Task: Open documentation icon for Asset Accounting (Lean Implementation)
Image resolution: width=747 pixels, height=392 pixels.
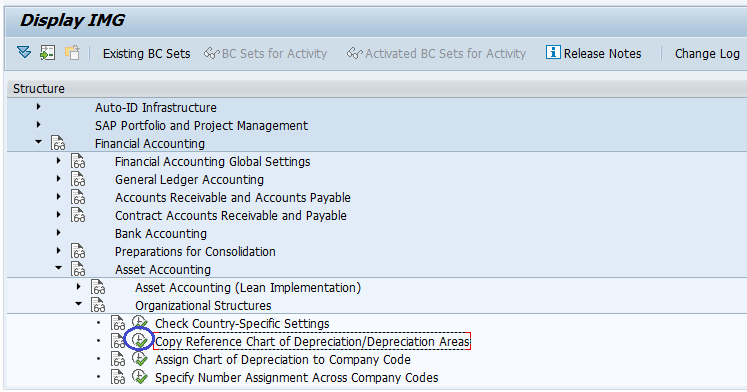Action: 98,287
